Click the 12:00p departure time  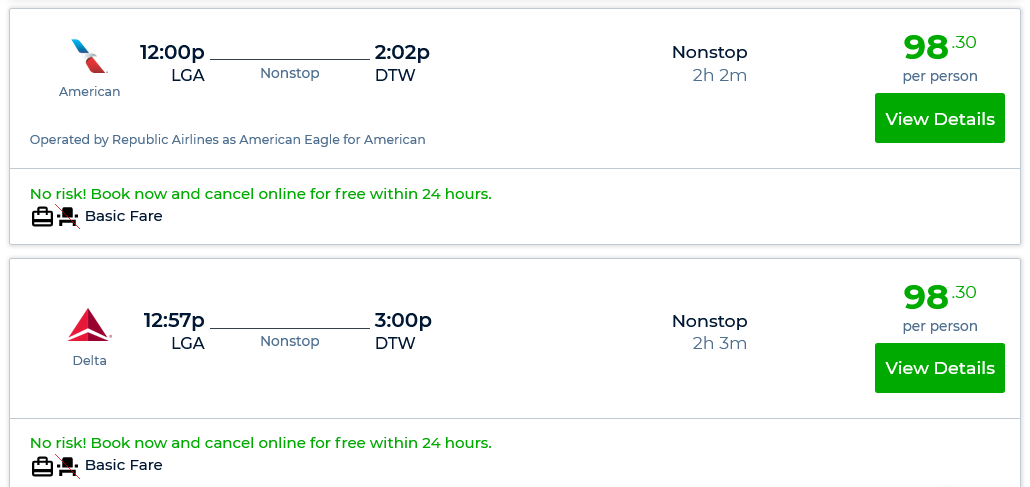(x=172, y=52)
